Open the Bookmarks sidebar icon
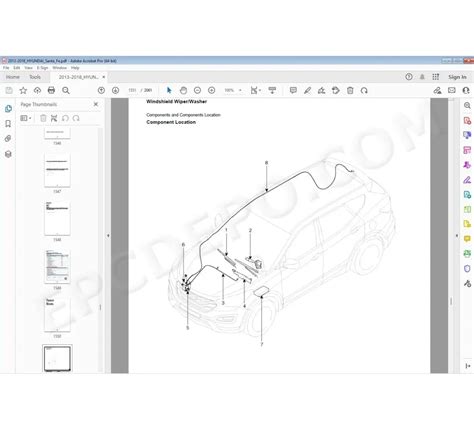474x430 pixels. (8, 124)
